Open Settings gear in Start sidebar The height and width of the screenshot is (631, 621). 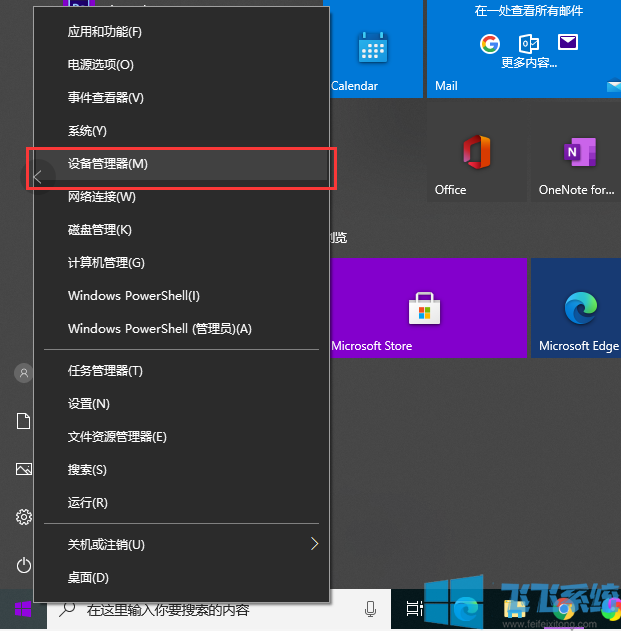[x=24, y=517]
